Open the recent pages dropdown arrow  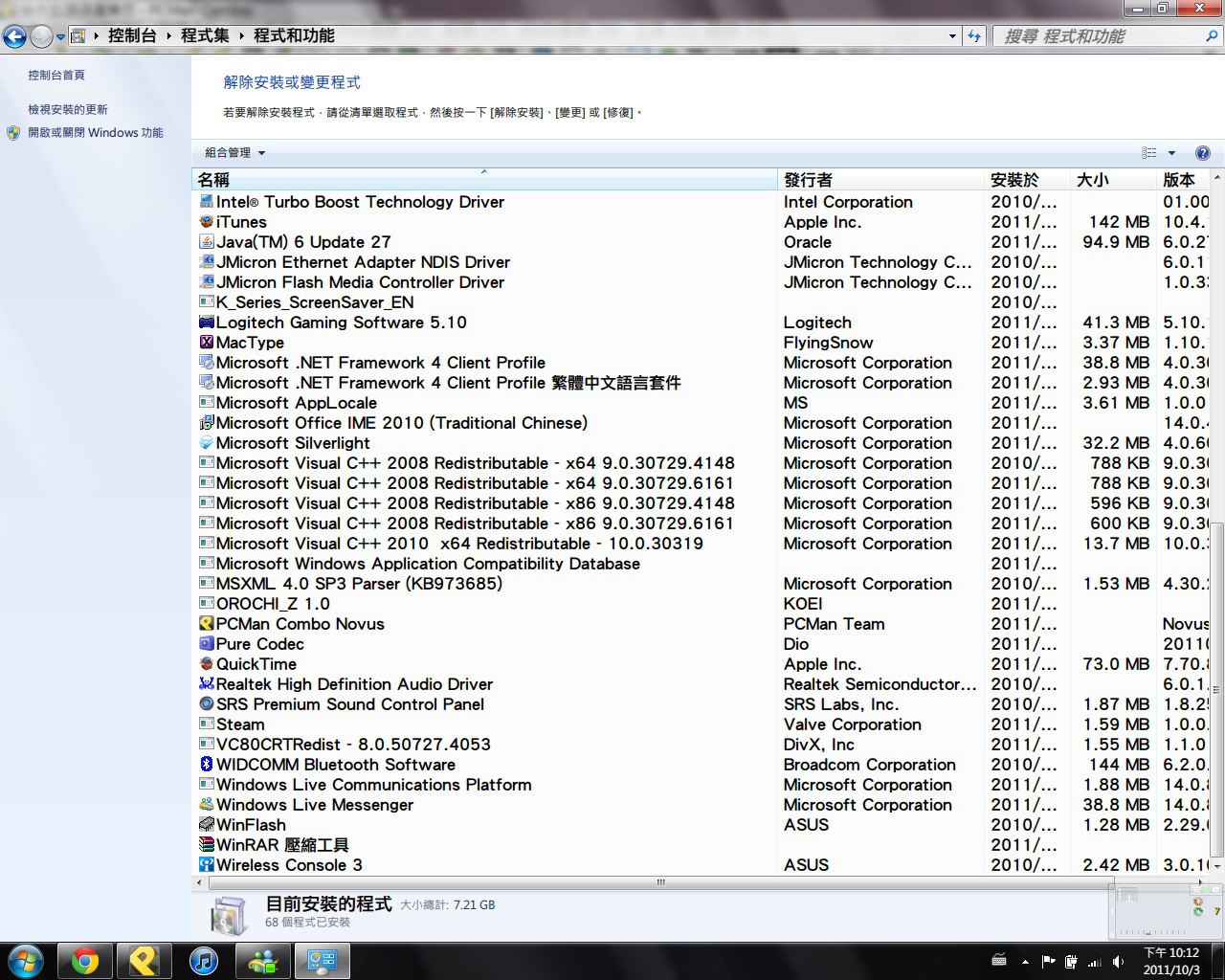click(x=60, y=37)
